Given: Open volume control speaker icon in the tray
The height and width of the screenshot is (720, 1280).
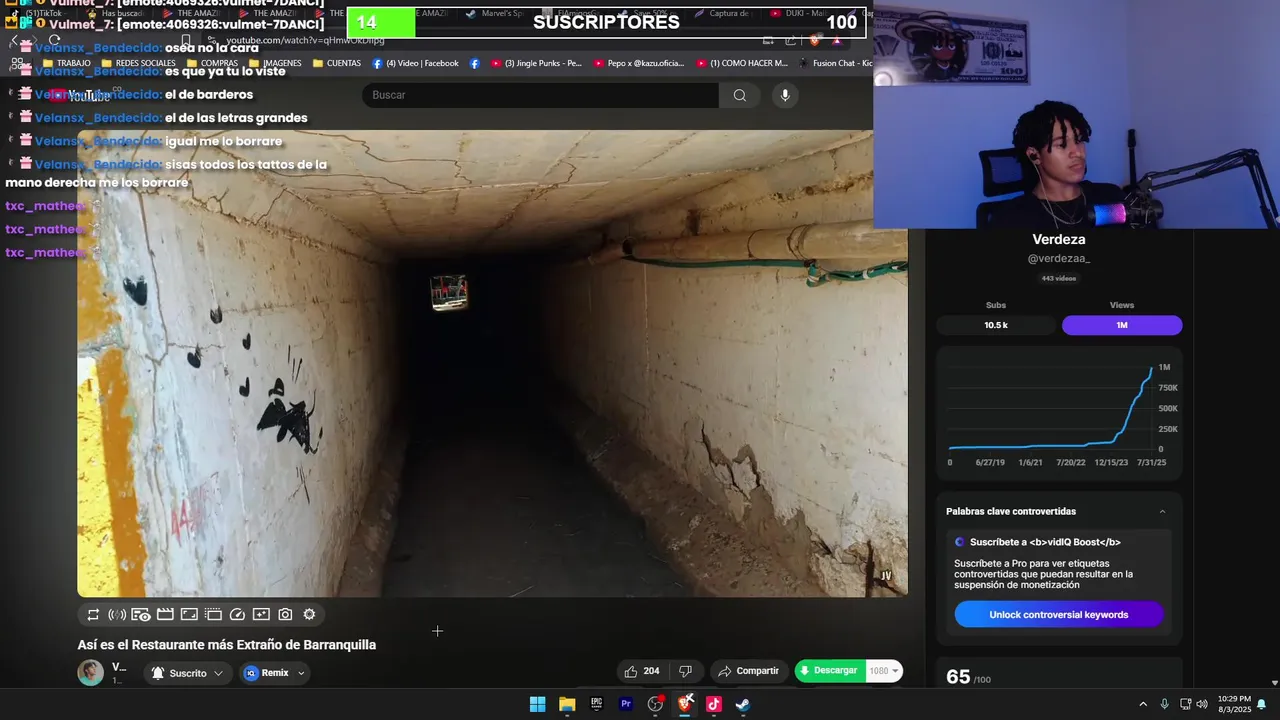Looking at the screenshot, I should [1202, 704].
